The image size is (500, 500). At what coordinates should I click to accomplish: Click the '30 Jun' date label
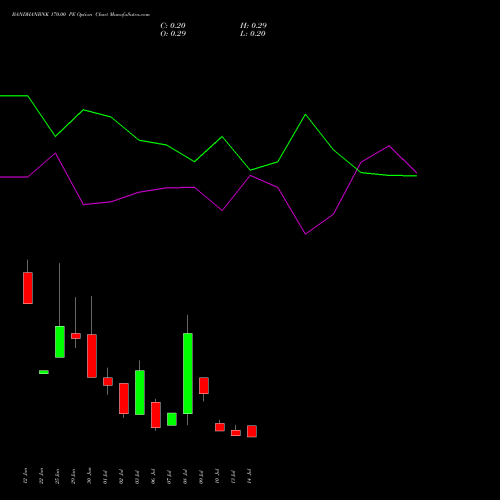click(x=89, y=476)
